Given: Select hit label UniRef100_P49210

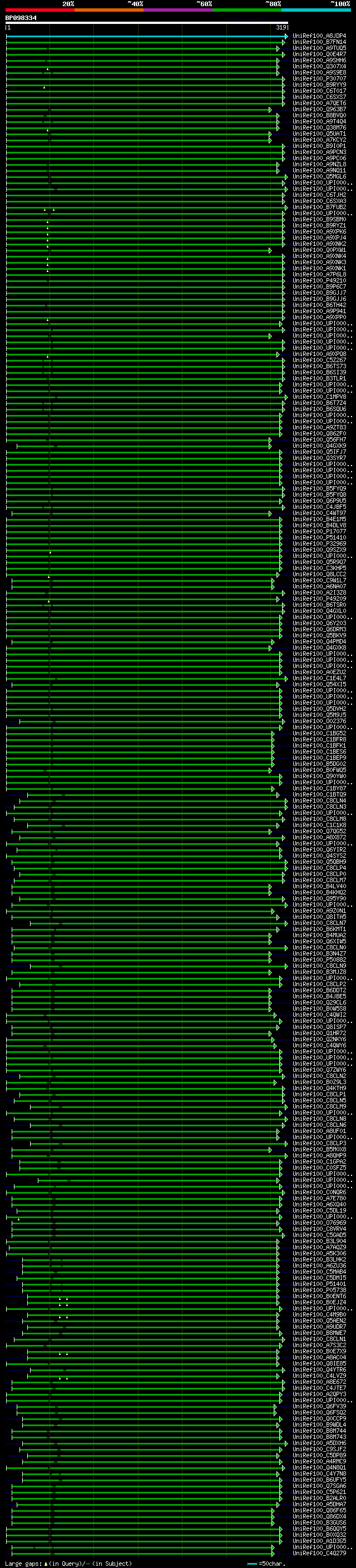Looking at the screenshot, I should pyautogui.click(x=319, y=280).
